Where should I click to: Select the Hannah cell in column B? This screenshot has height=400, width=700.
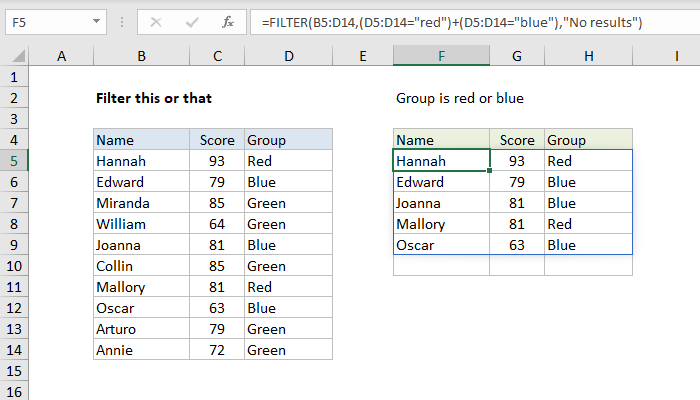[x=142, y=161]
